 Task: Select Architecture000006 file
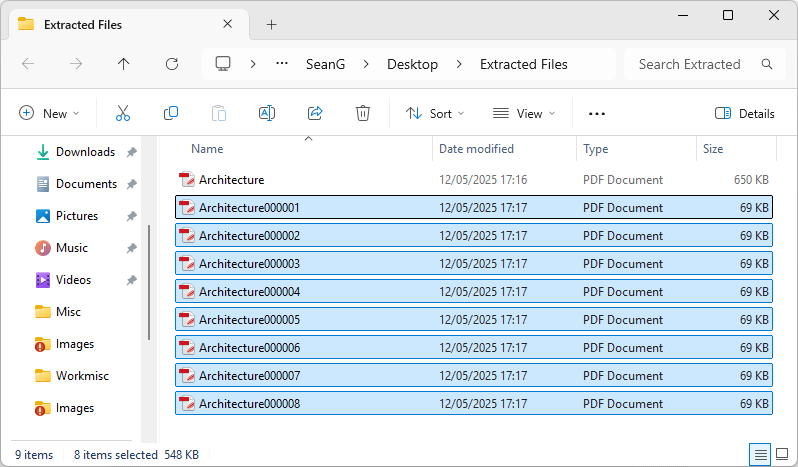tap(474, 347)
